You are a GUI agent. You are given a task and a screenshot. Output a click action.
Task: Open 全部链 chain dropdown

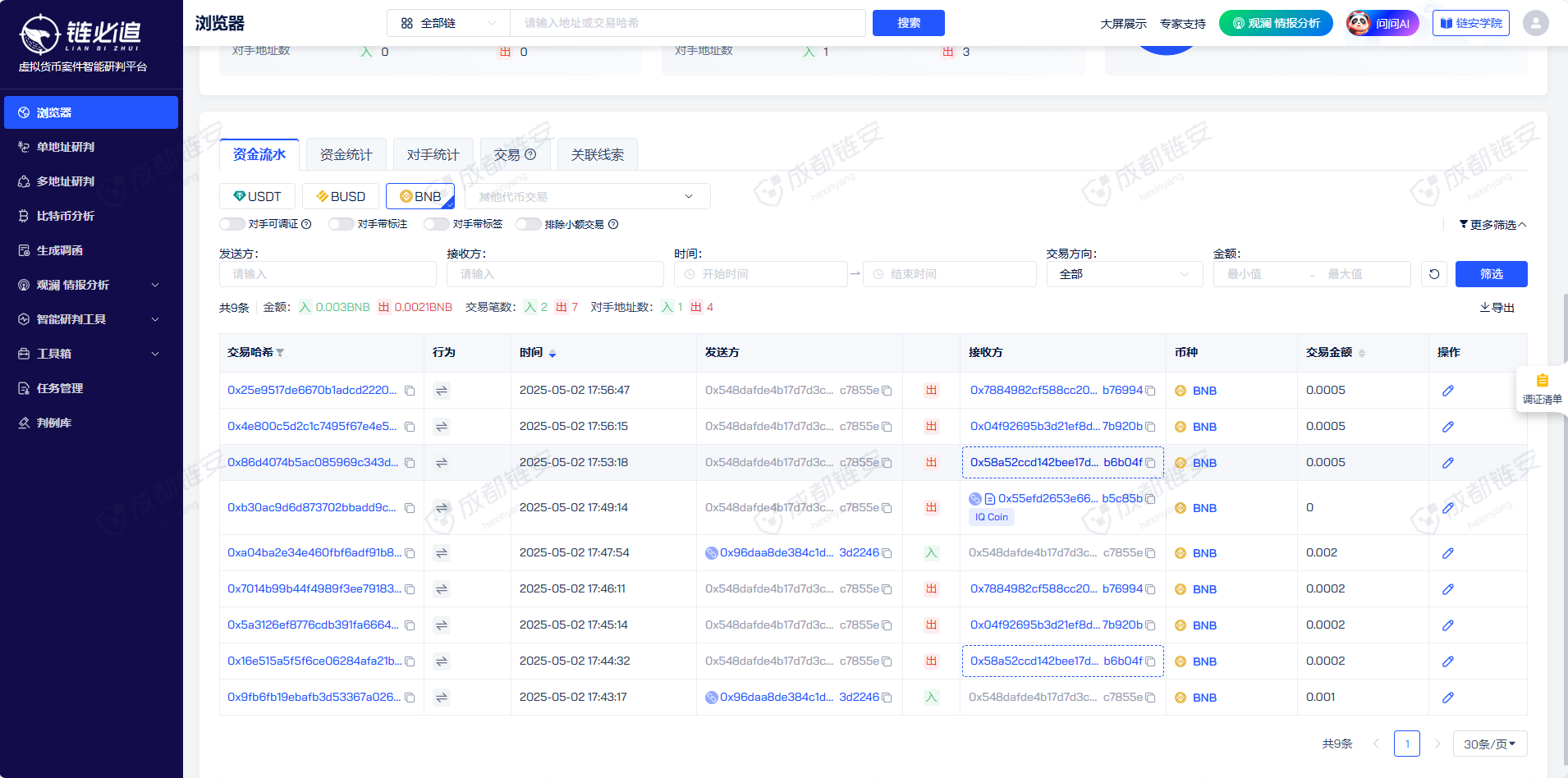[448, 23]
